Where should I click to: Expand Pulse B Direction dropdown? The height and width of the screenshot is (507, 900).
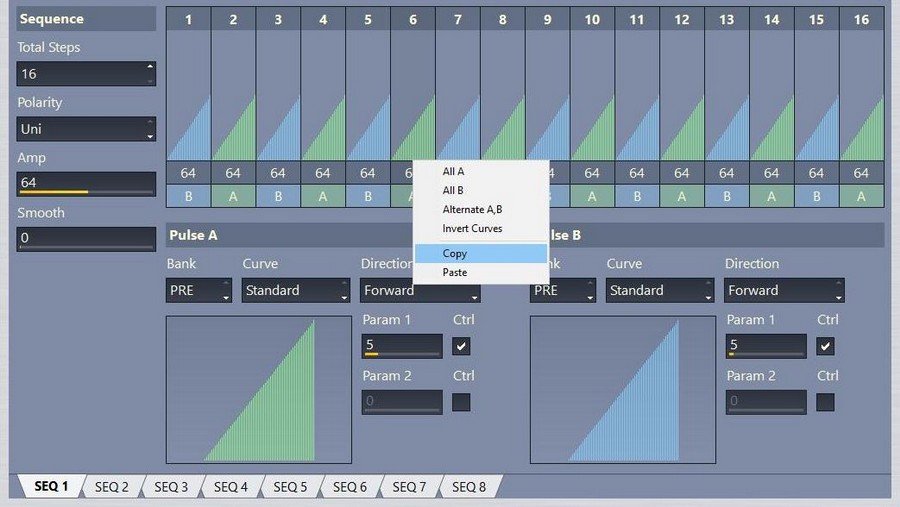click(784, 291)
